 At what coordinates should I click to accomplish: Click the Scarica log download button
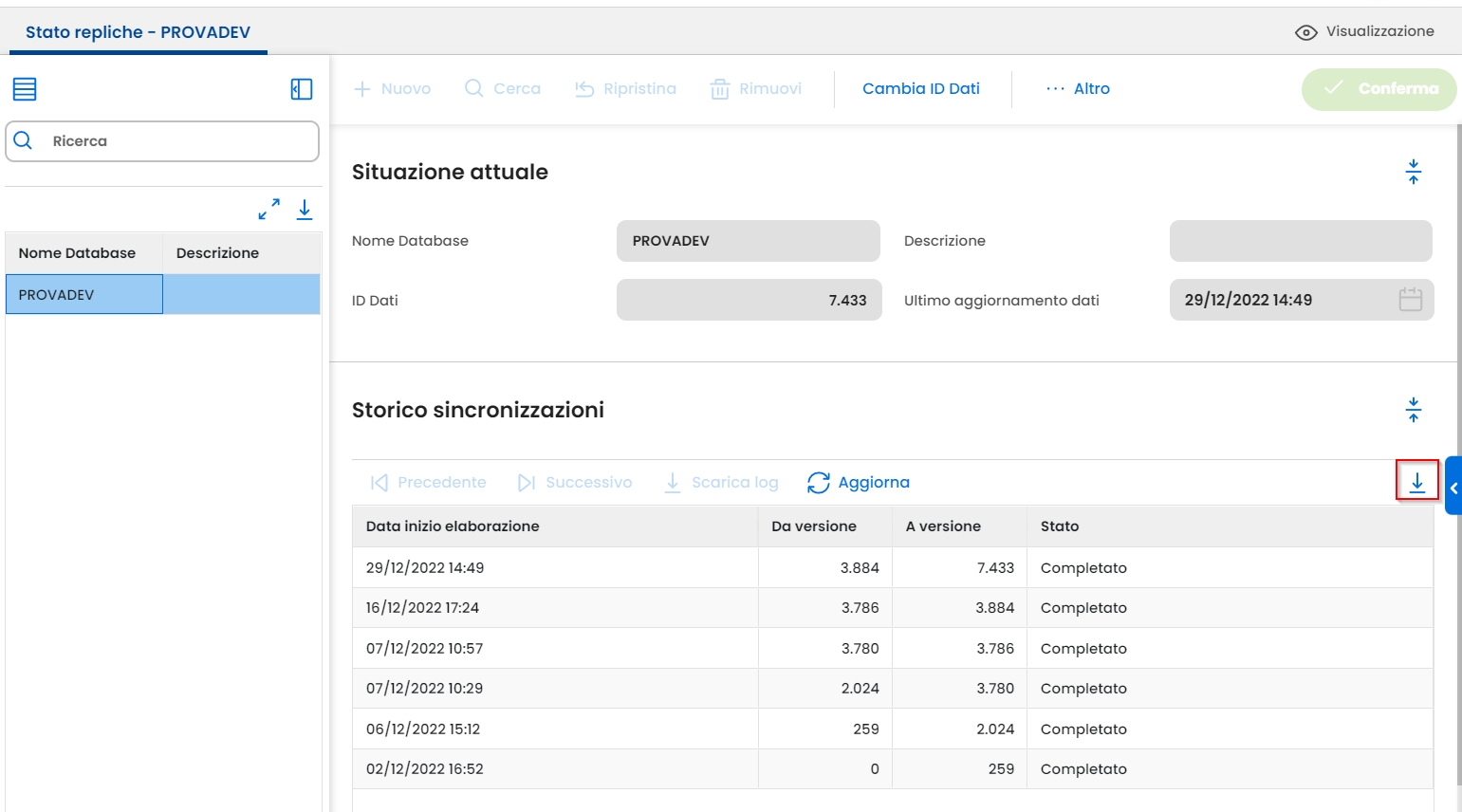[721, 482]
